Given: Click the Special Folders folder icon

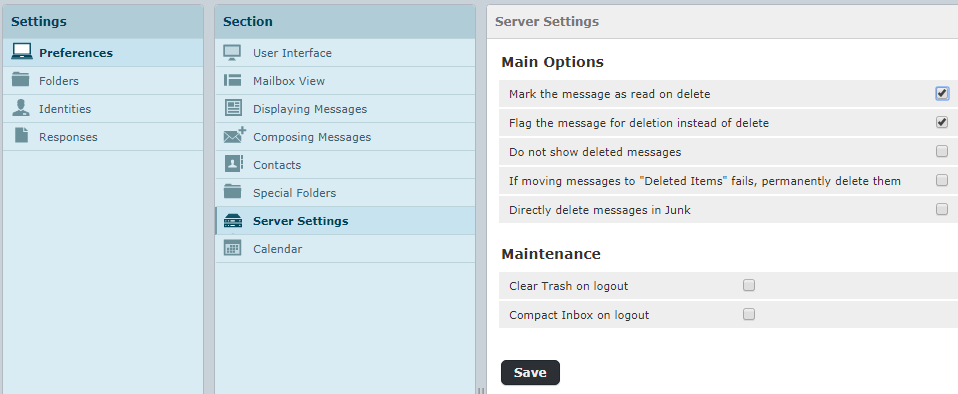Looking at the screenshot, I should (x=233, y=192).
